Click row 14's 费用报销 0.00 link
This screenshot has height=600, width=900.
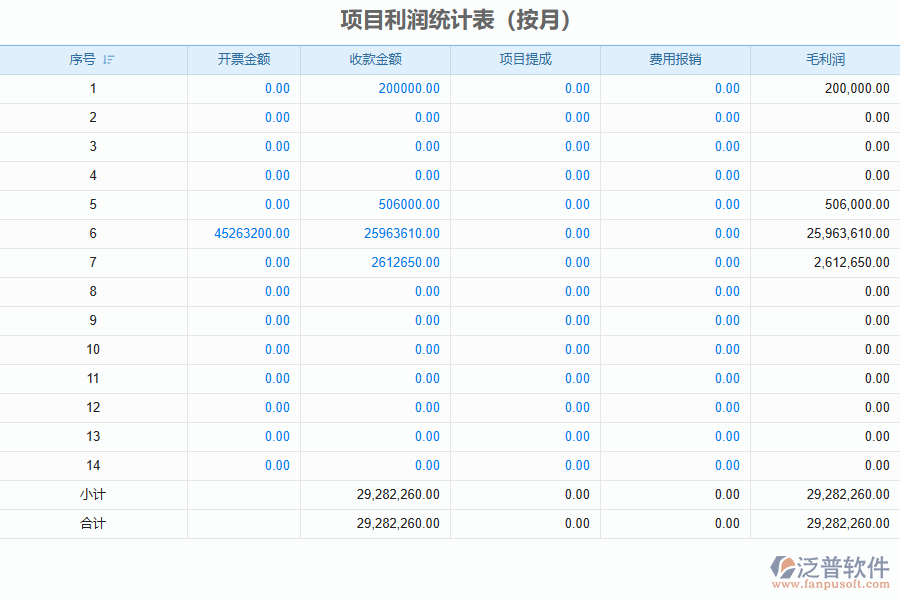(x=727, y=465)
